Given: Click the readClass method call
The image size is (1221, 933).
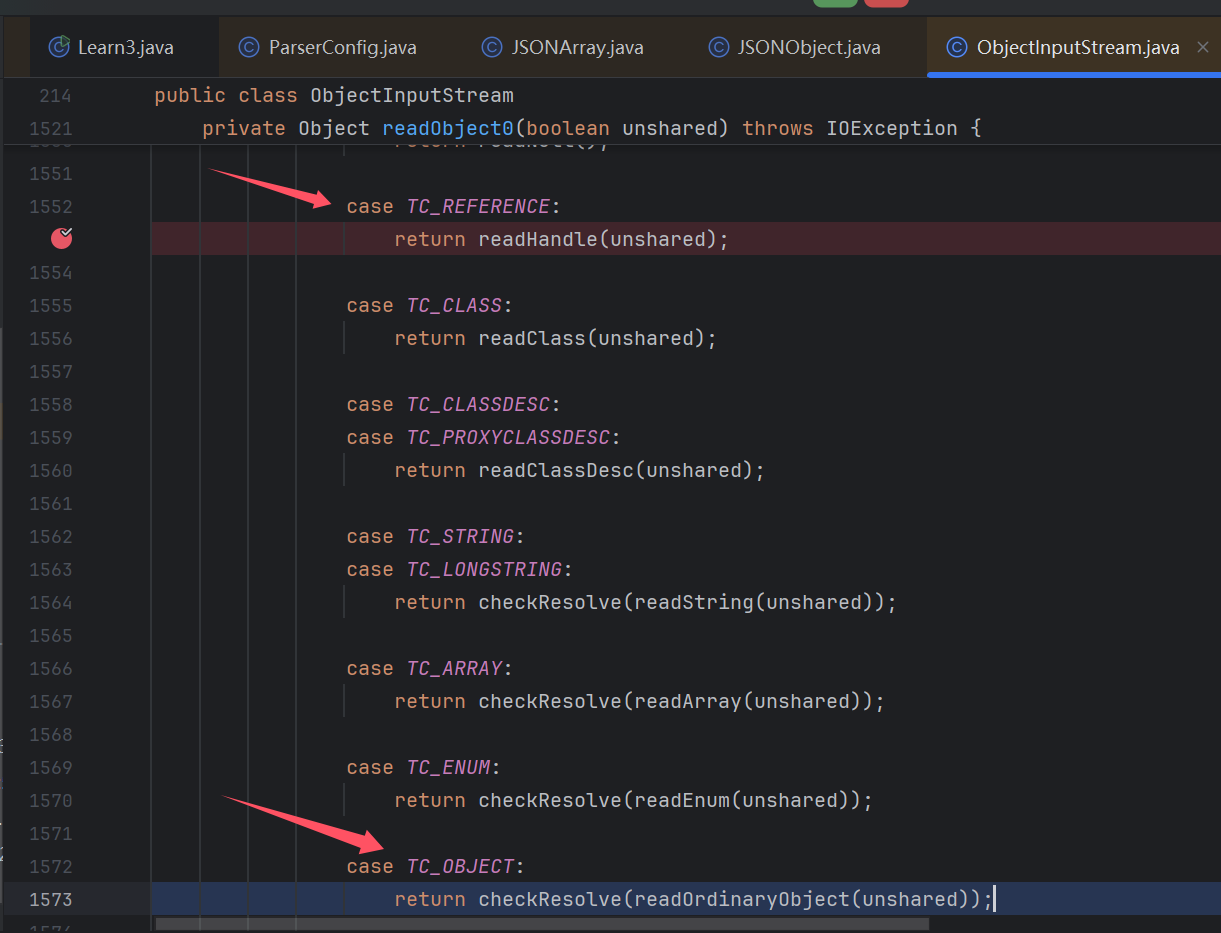Looking at the screenshot, I should pyautogui.click(x=532, y=338).
